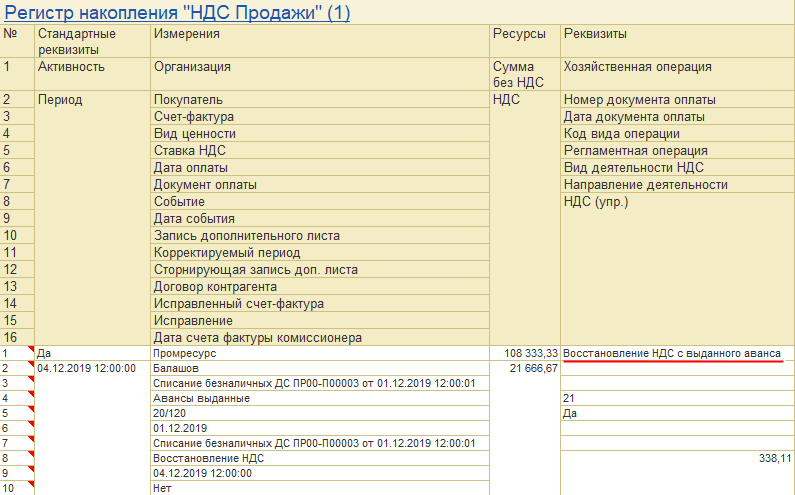Viewport: 795px width, 495px height.
Task: Select the Стандартные реквизиты header cell
Action: pos(92,41)
